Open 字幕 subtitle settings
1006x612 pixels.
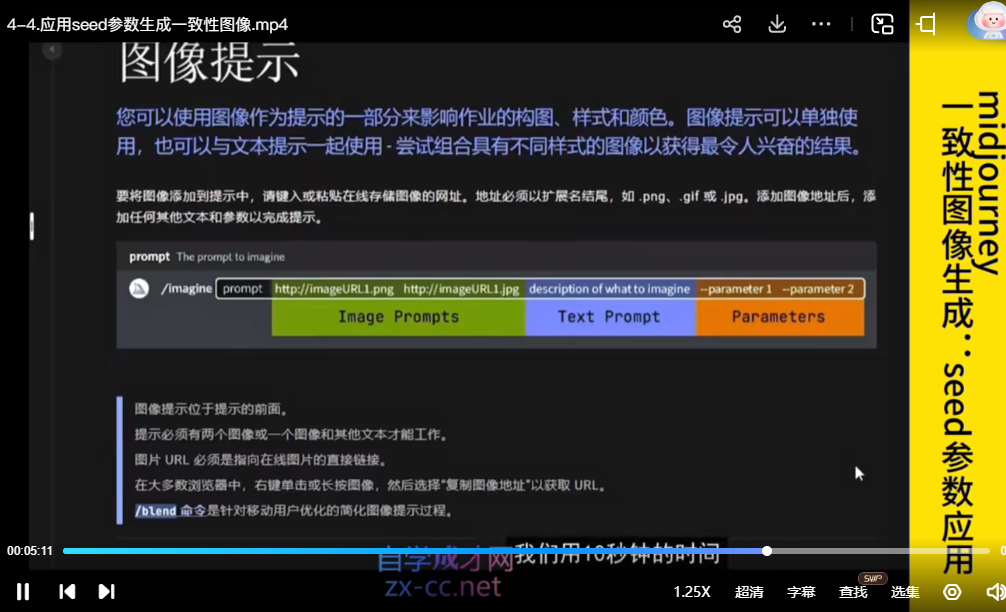(801, 591)
